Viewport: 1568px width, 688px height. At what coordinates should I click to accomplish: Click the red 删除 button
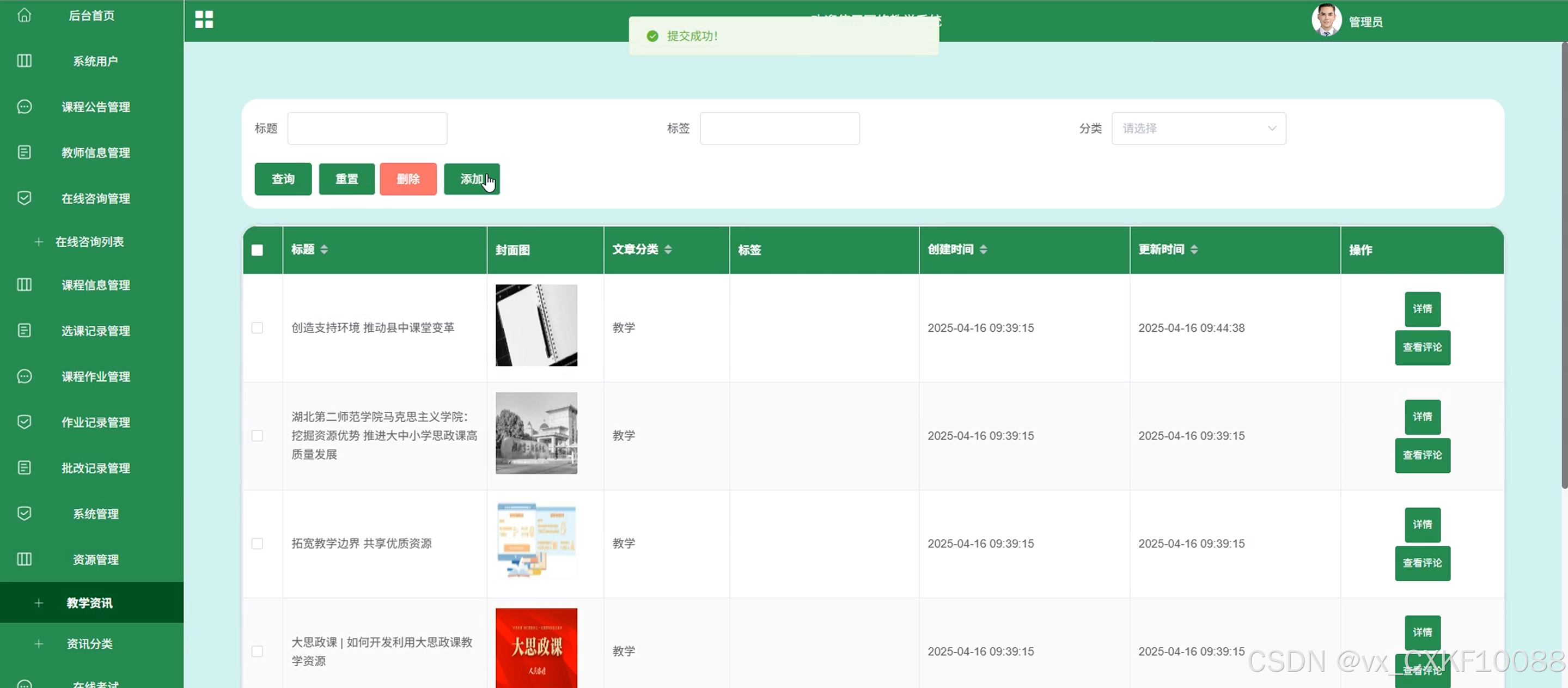point(408,179)
